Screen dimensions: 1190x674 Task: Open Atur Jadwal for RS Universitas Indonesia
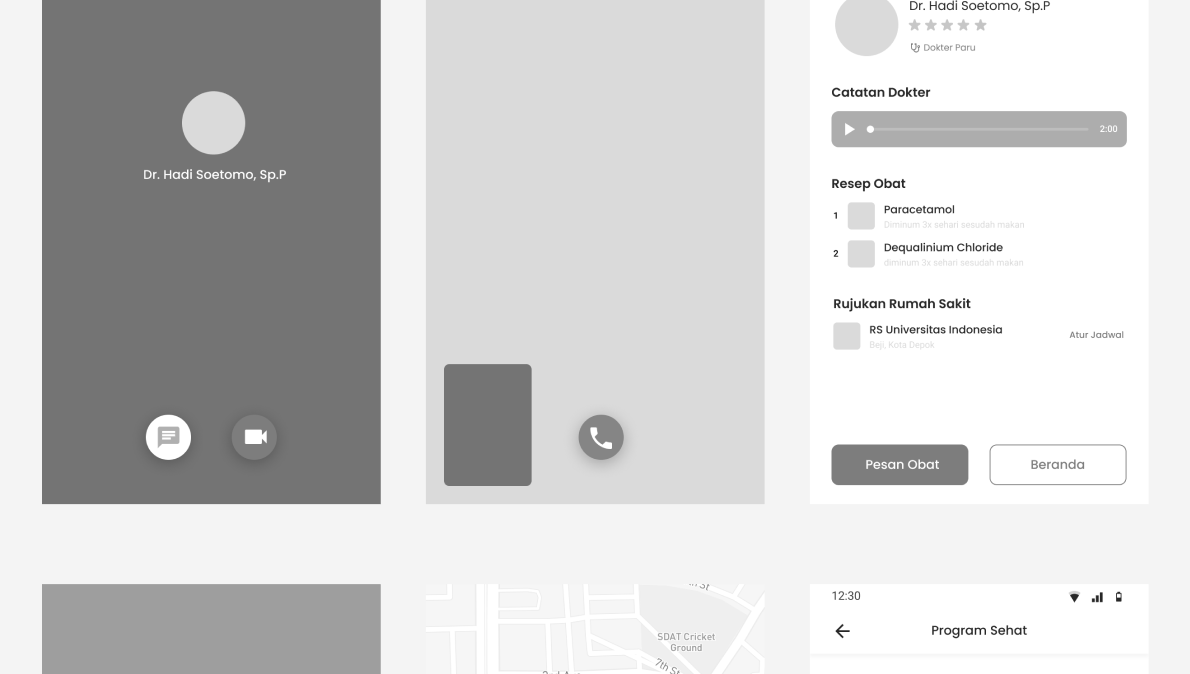tap(1096, 335)
